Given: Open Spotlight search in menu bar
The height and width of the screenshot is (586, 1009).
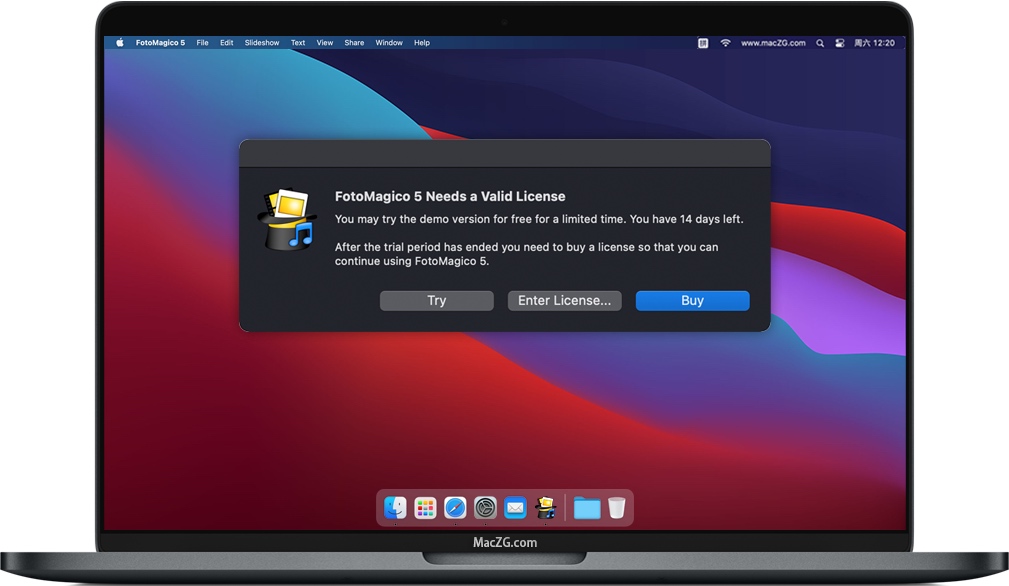Looking at the screenshot, I should pos(820,43).
